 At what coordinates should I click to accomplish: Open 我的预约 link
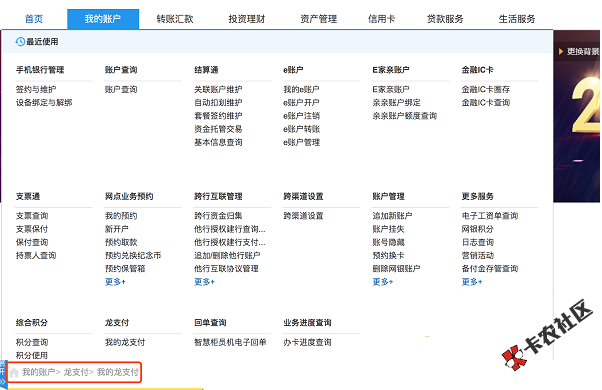121,216
